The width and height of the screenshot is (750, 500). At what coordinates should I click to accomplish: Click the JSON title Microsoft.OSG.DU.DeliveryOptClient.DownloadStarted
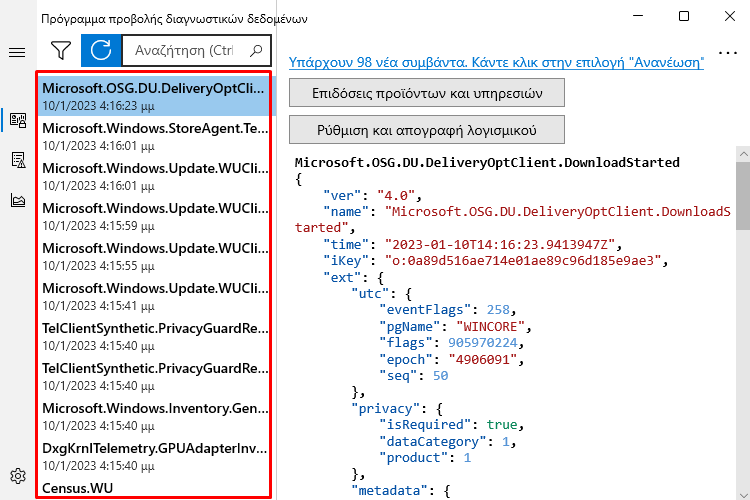point(487,163)
